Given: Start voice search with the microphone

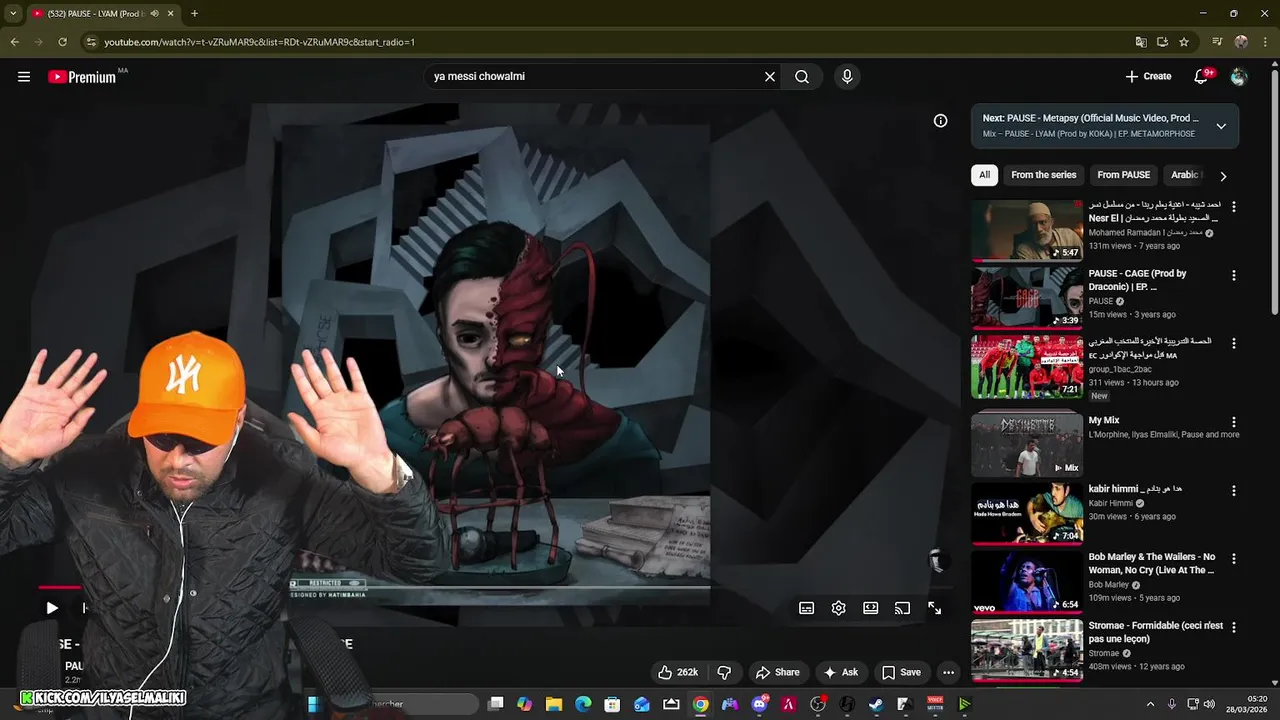Looking at the screenshot, I should tap(847, 77).
